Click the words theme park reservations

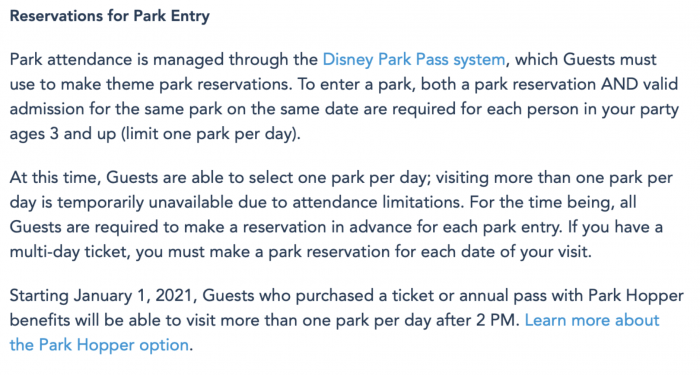pyautogui.click(x=197, y=84)
